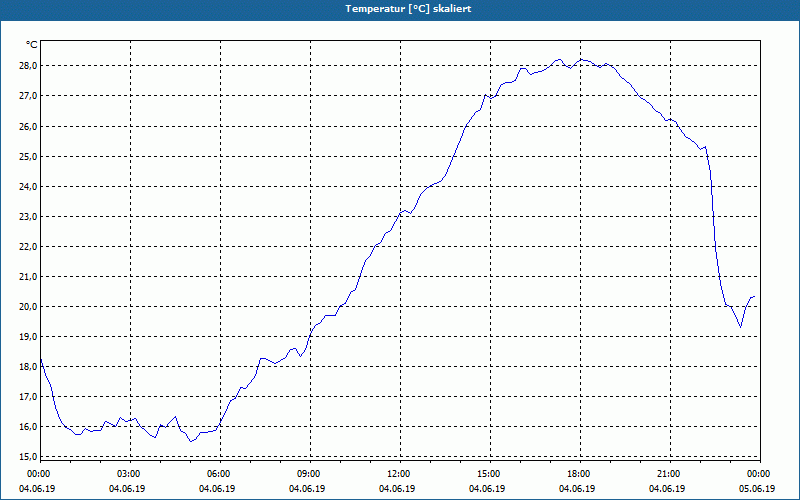Screen dimensions: 800x500
Task: Select the 27,0 y-axis value
Action: [29, 96]
